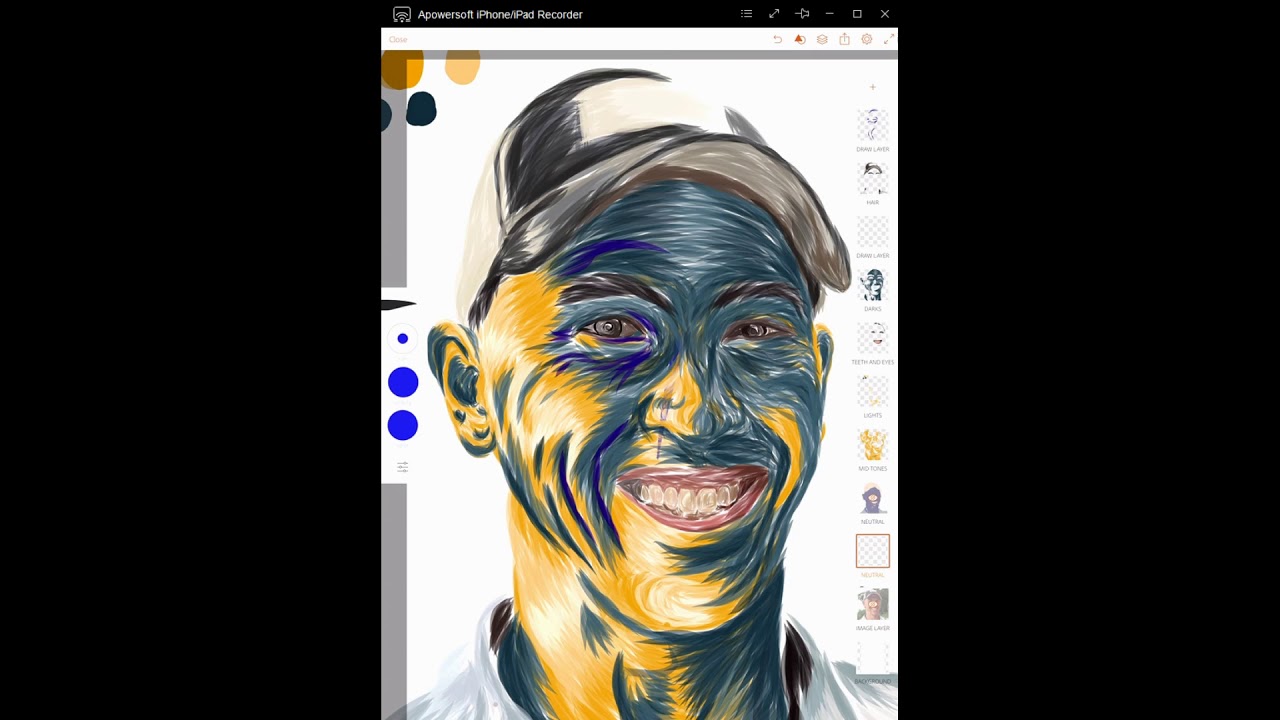This screenshot has width=1280, height=720.
Task: Select the IMAGE LAYER photo thumbnail
Action: 873,604
